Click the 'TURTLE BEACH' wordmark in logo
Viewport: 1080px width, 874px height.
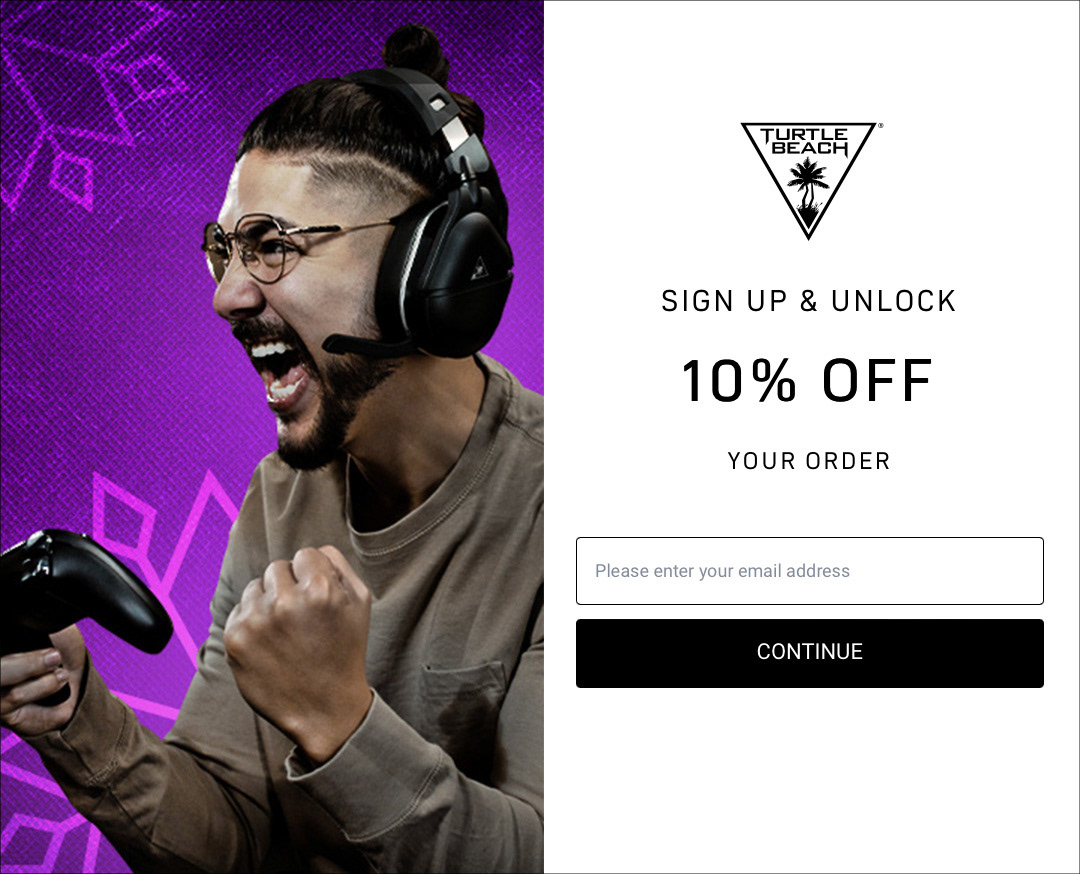[804, 141]
